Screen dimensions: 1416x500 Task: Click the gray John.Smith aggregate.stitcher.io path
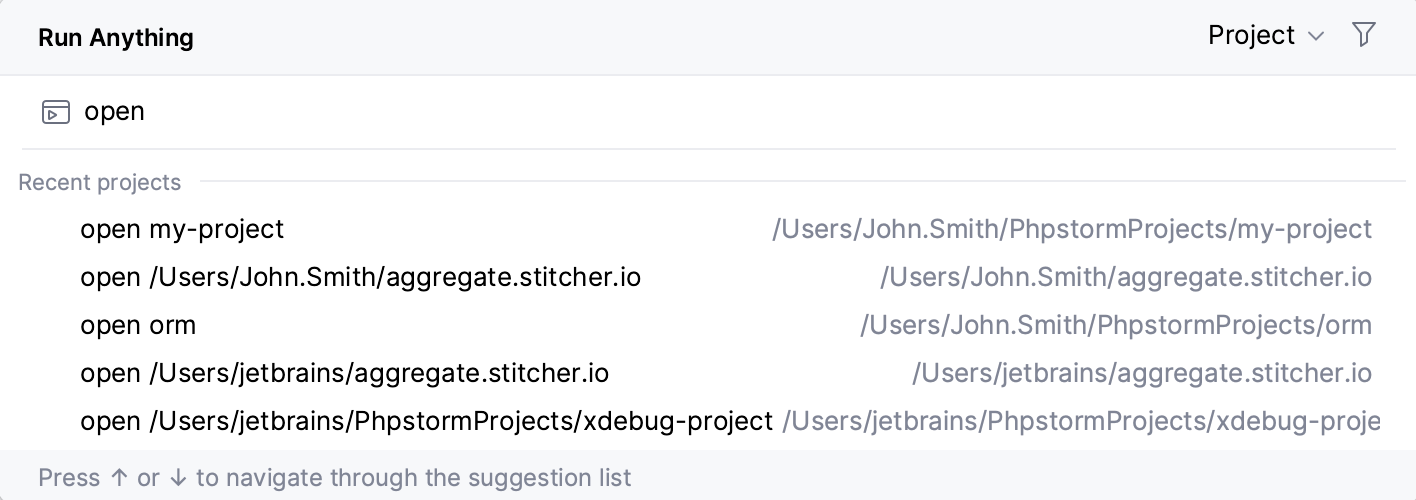click(x=1125, y=277)
